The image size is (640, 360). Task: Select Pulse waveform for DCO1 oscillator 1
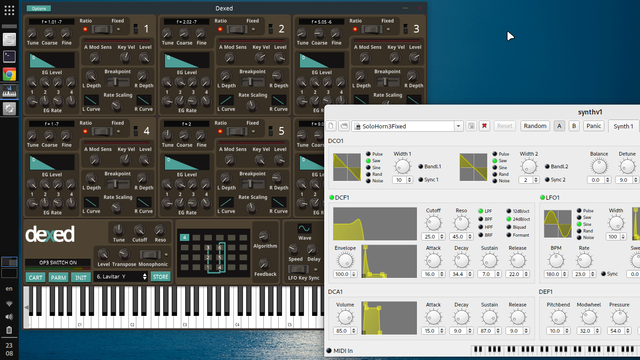(374, 154)
